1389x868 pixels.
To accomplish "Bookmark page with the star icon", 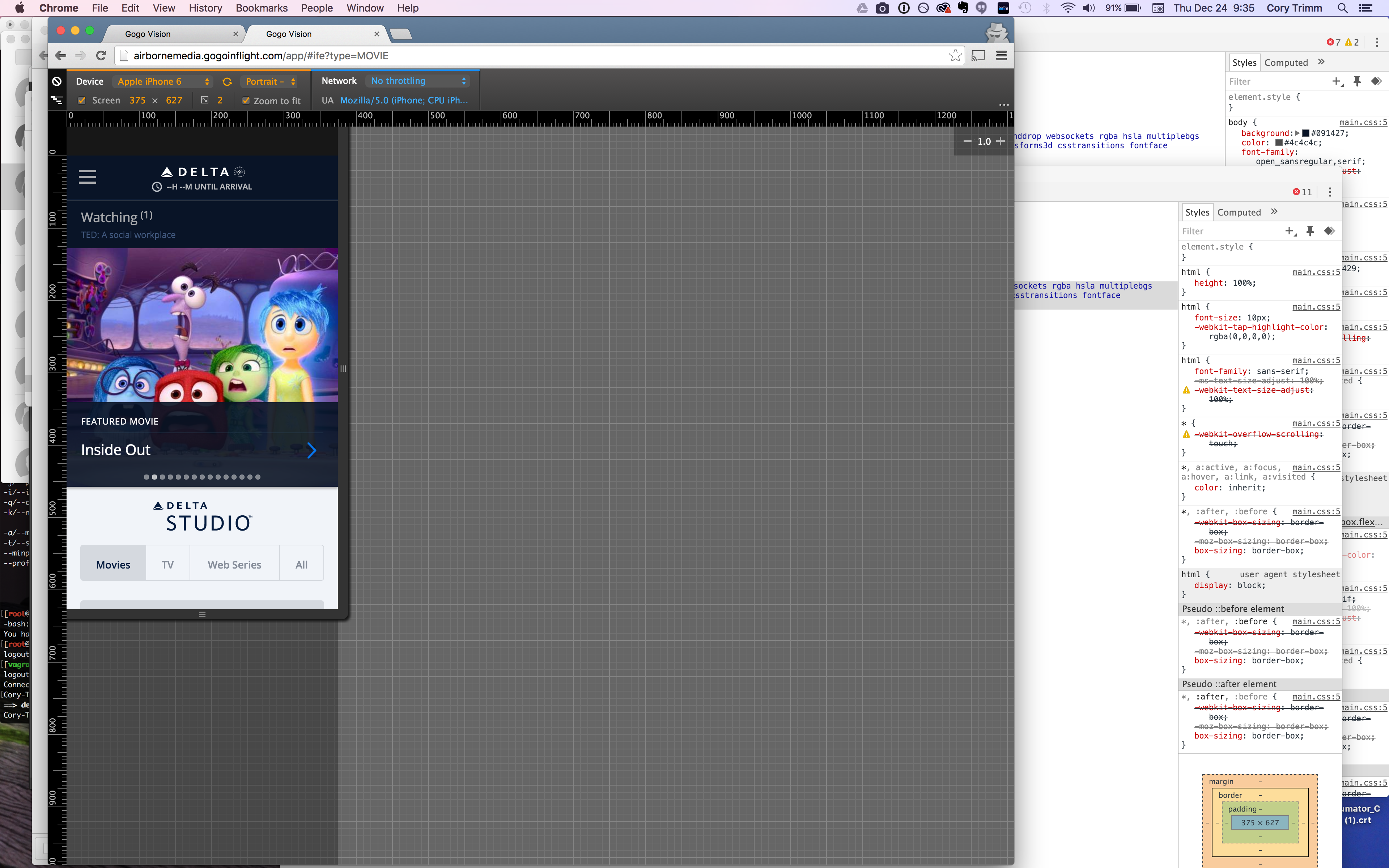I will (955, 56).
